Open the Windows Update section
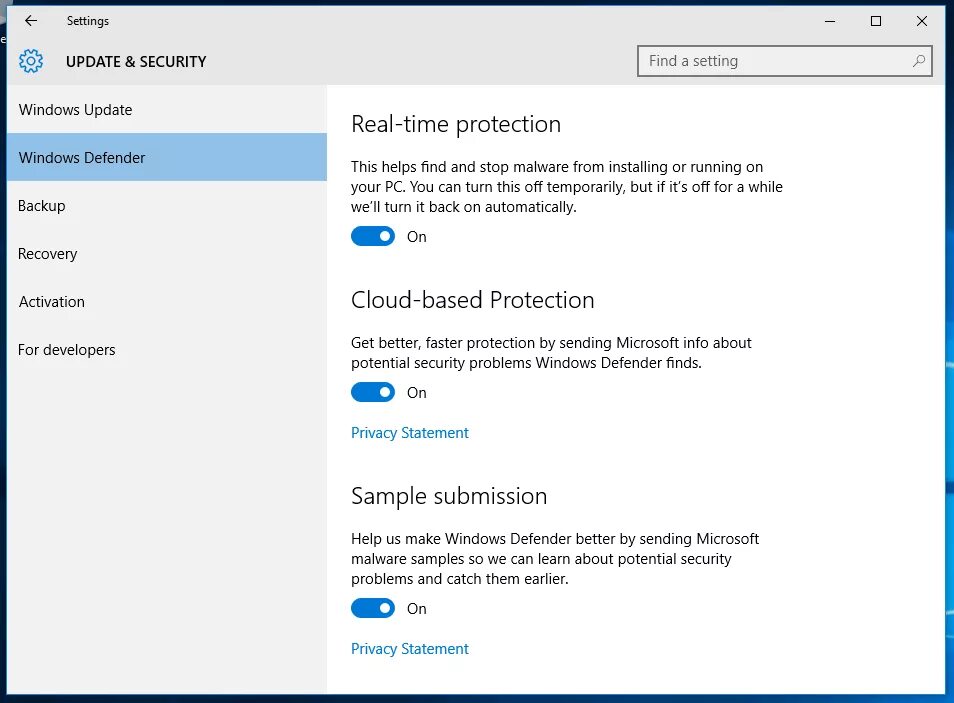The width and height of the screenshot is (954, 703). pyautogui.click(x=76, y=110)
